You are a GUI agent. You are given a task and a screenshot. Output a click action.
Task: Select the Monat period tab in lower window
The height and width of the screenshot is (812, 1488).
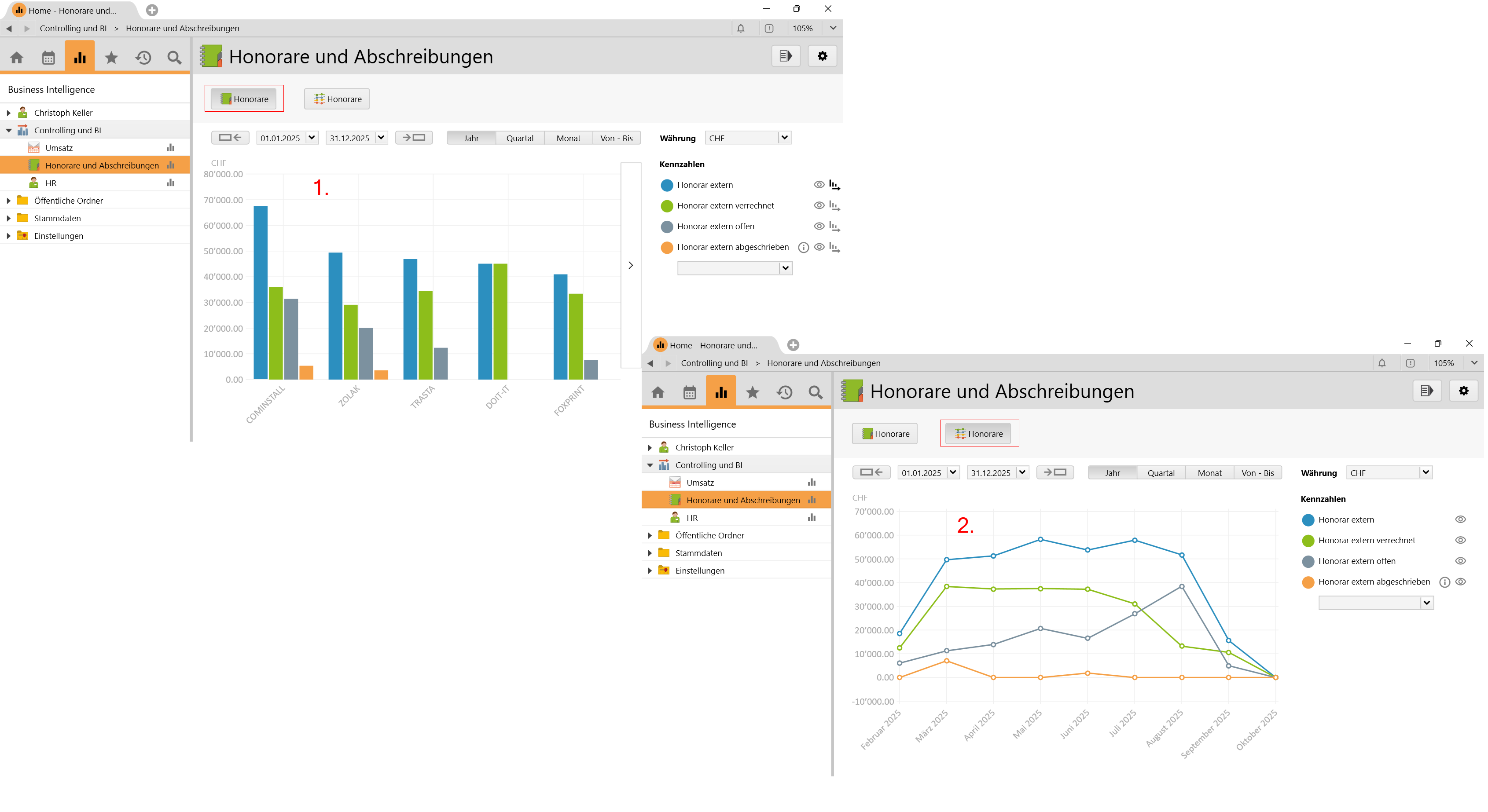point(1209,472)
